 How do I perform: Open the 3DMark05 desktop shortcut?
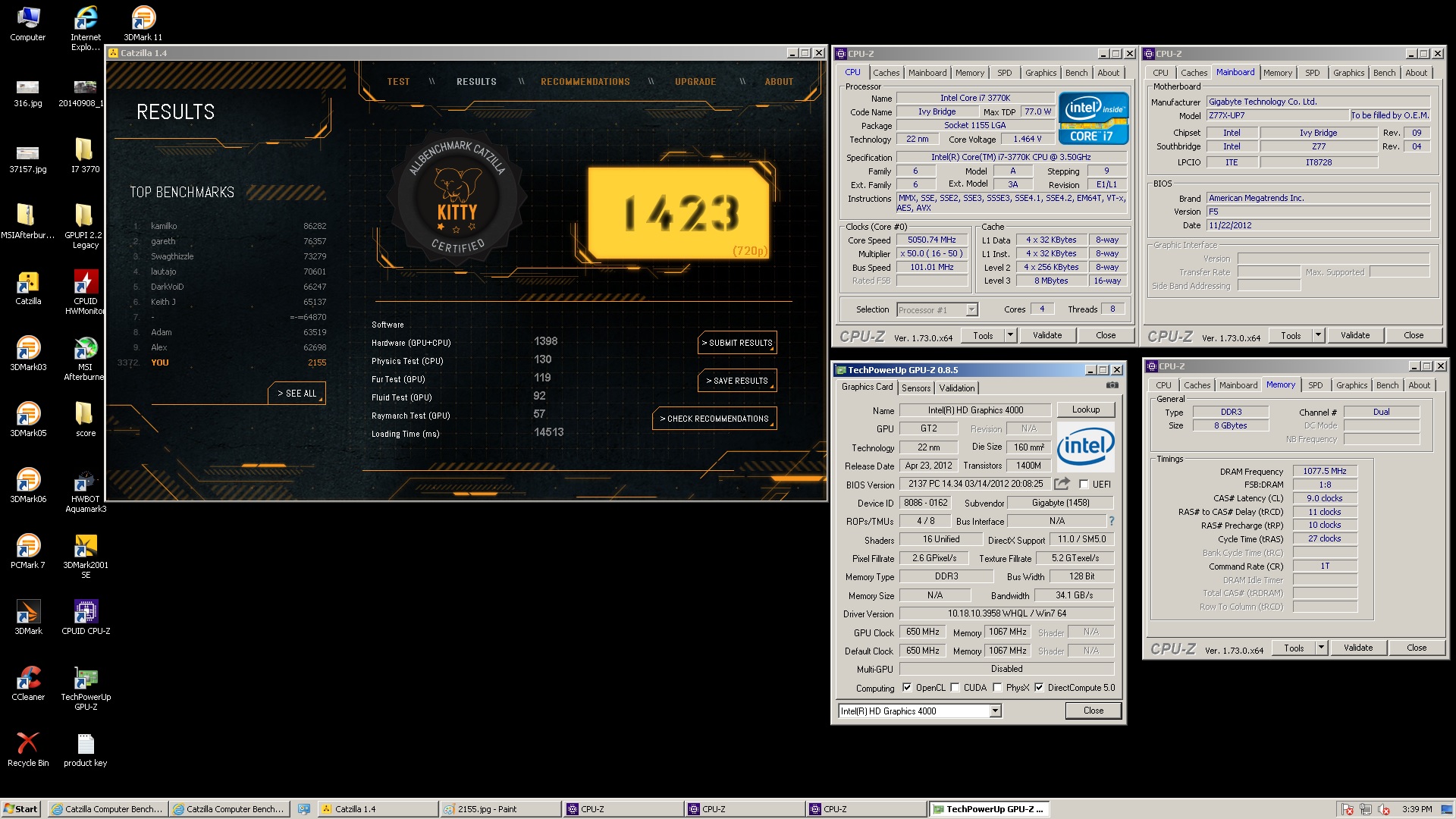pos(28,419)
